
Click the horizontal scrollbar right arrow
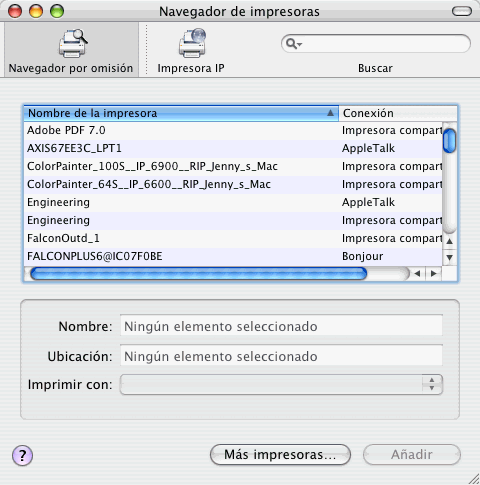[434, 274]
